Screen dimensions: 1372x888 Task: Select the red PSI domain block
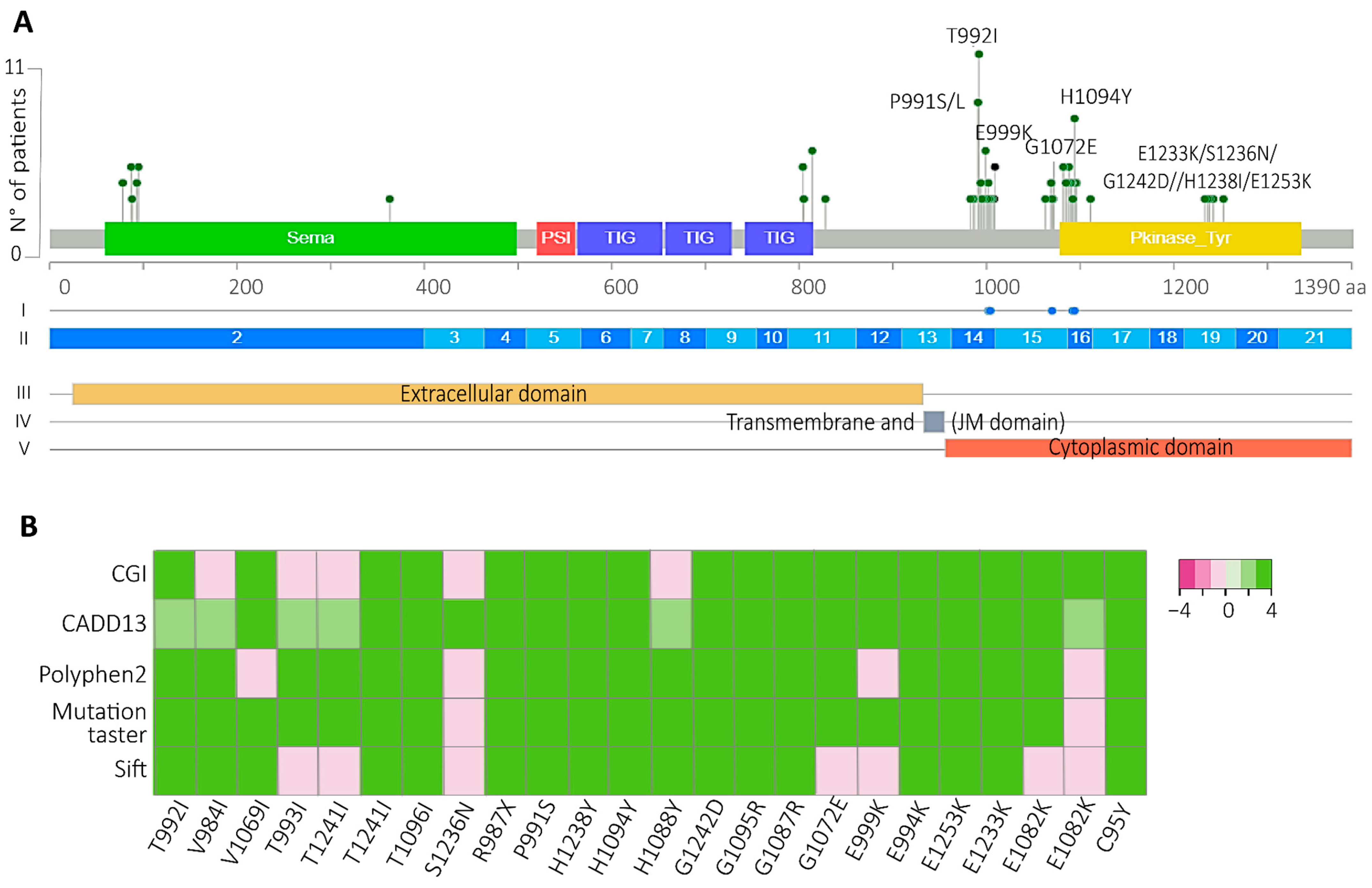tap(556, 238)
